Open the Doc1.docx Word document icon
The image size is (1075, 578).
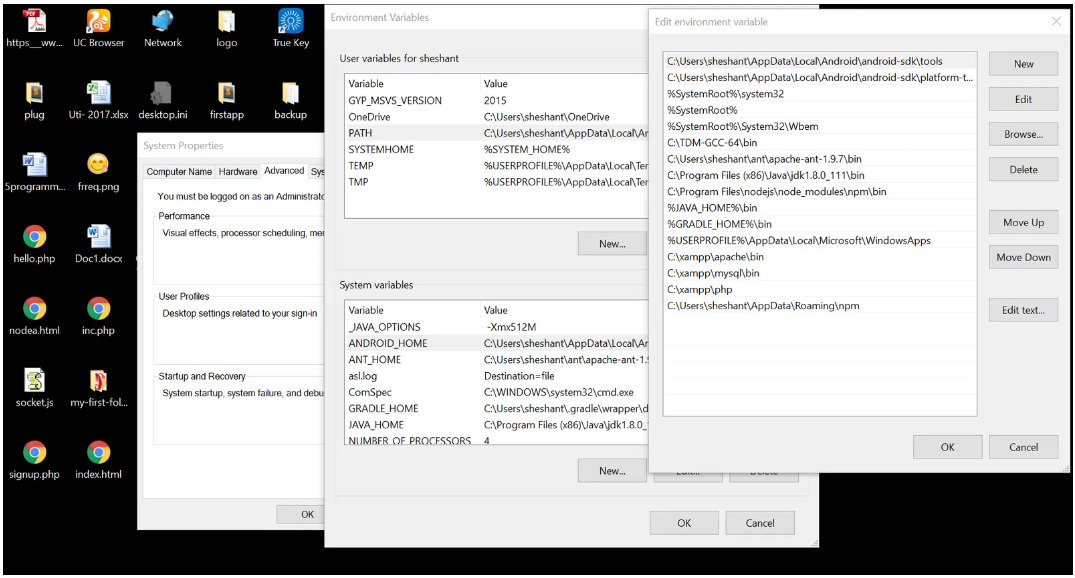(x=98, y=238)
